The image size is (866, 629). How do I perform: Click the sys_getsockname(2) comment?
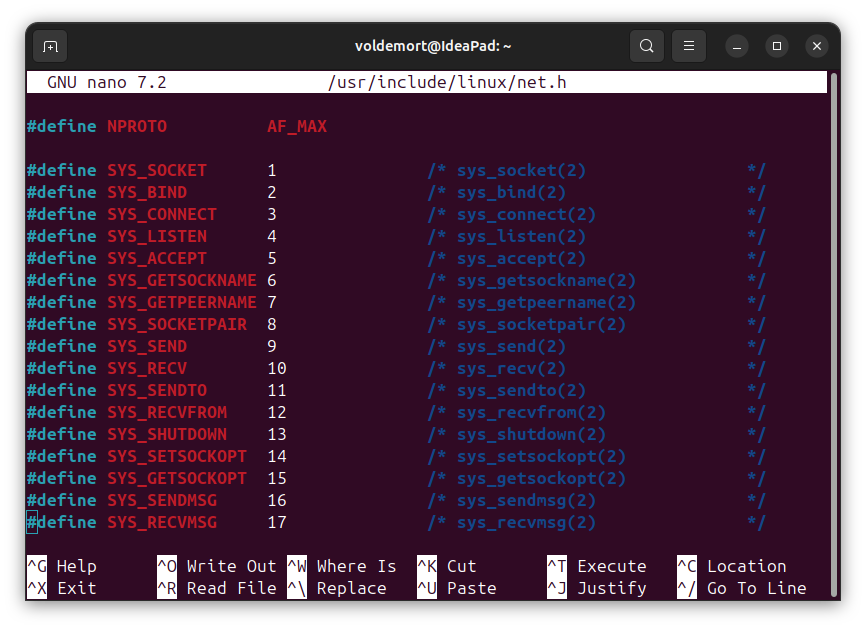coord(546,281)
